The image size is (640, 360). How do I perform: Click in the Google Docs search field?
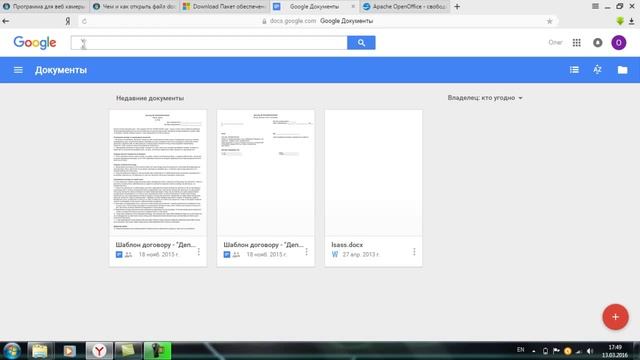click(x=209, y=42)
